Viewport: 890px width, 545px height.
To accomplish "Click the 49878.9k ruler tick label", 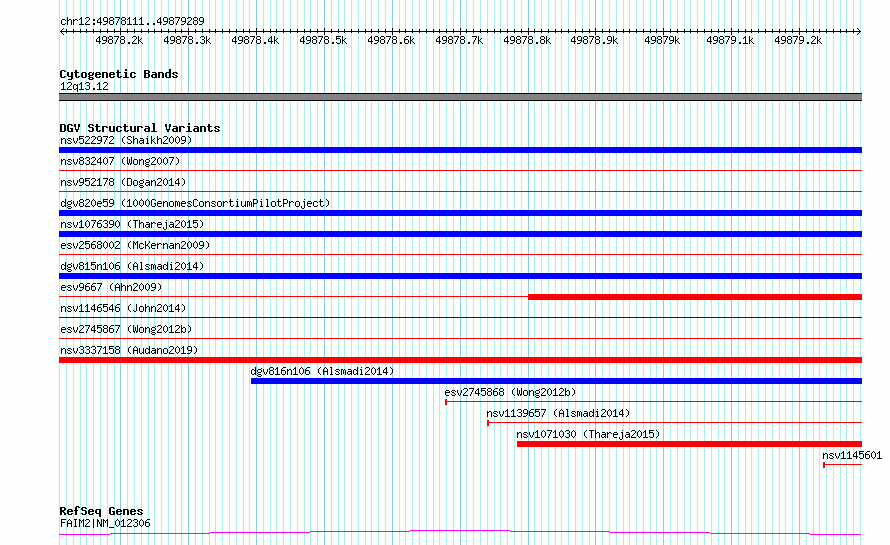I will (594, 40).
